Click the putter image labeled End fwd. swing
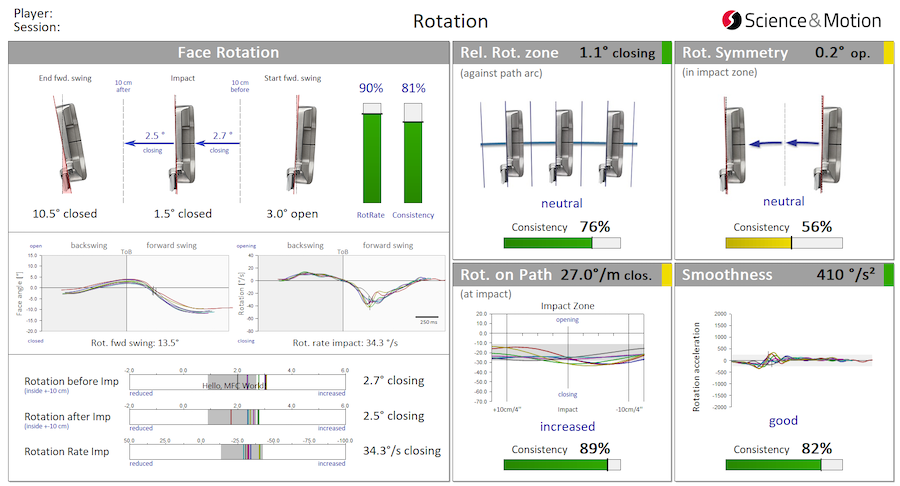Screen dimensions: 900x486 click(68, 142)
